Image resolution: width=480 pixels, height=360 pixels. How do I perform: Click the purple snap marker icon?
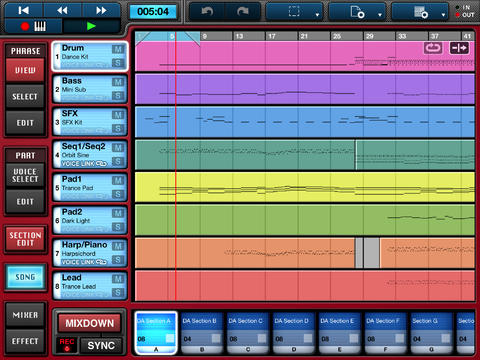(x=459, y=48)
